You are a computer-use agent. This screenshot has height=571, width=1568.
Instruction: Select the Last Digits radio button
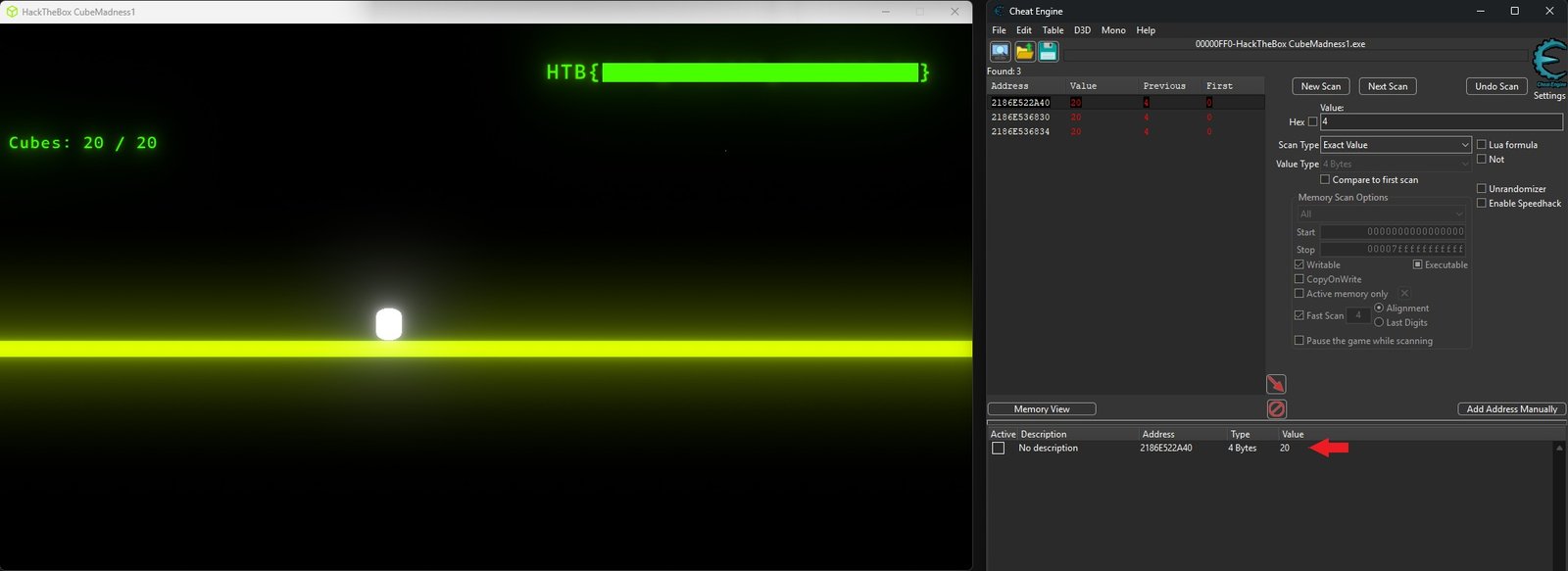pyautogui.click(x=1379, y=322)
